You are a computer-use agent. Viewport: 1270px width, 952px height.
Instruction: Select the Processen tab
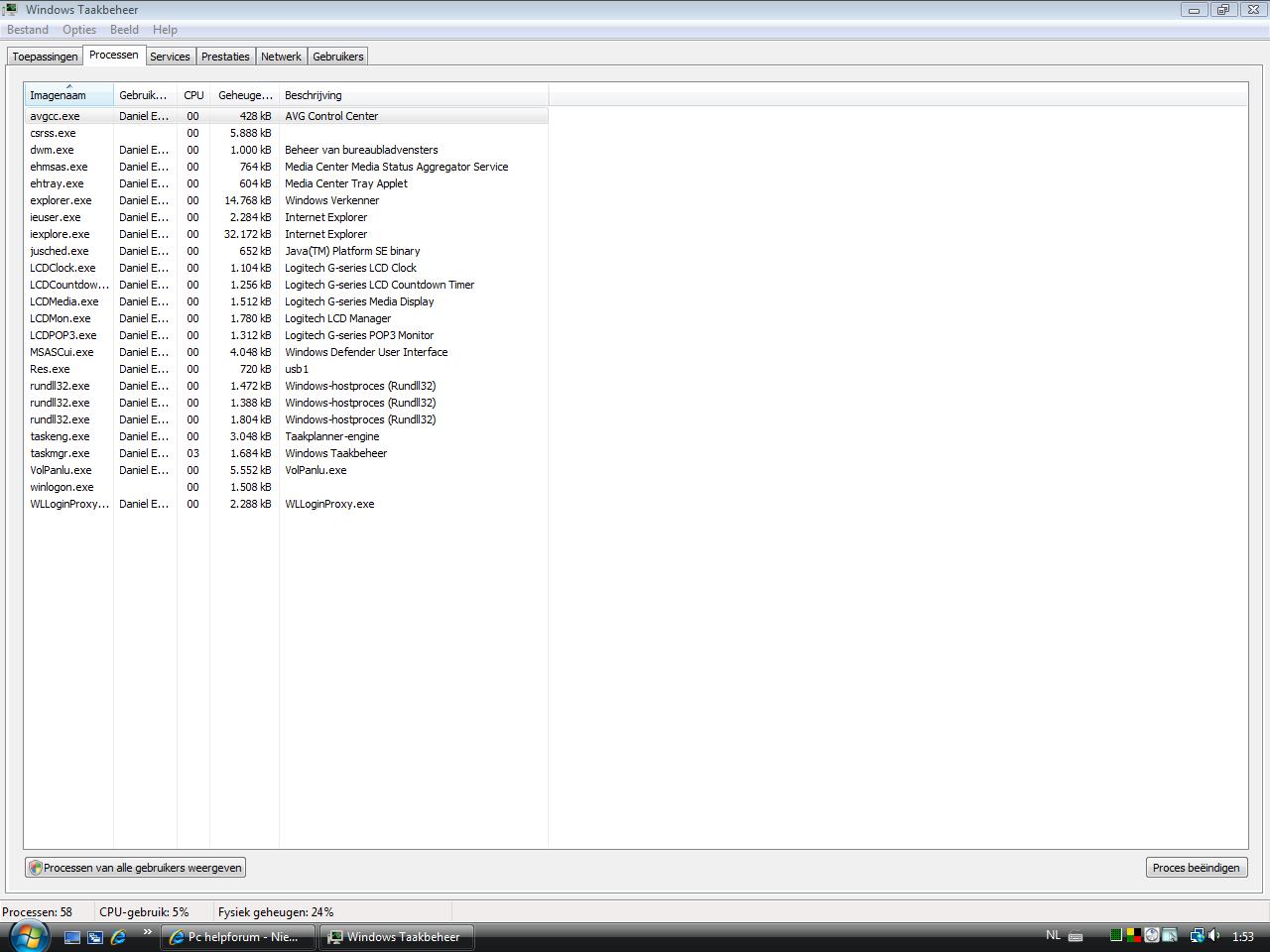tap(114, 55)
